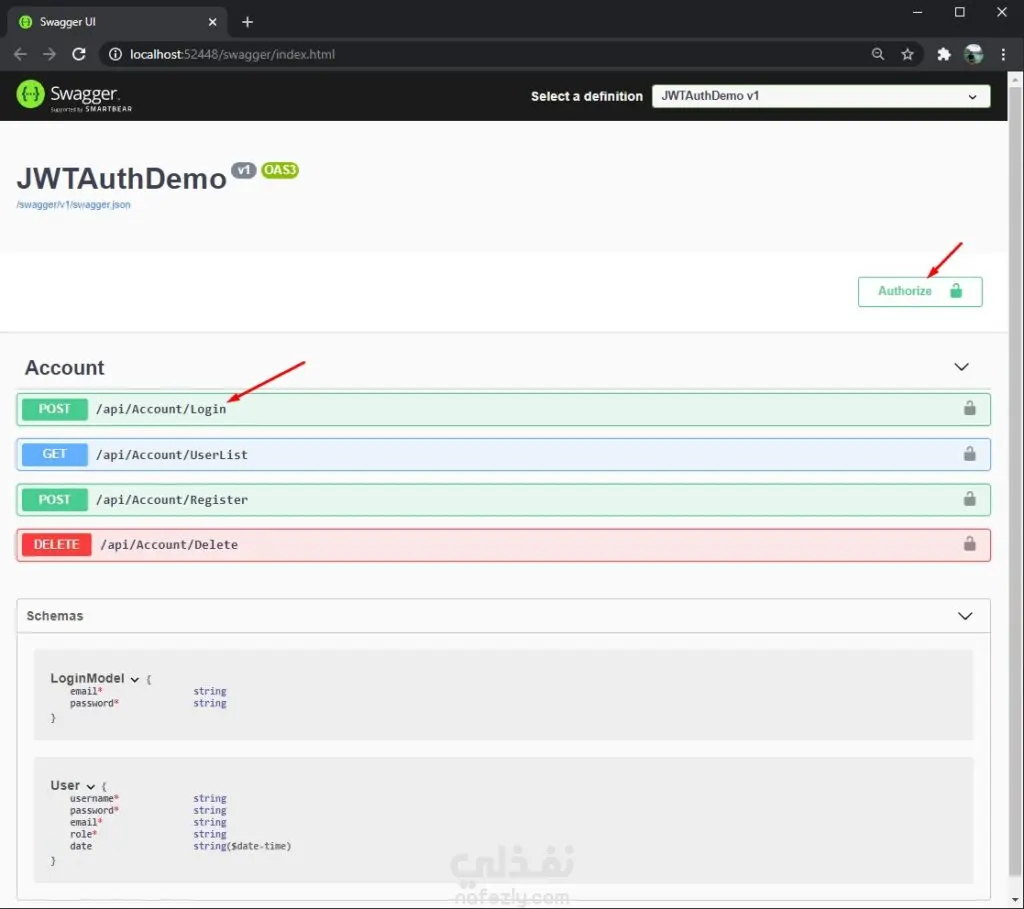Click the OAS3 badge
The image size is (1024, 909).
tap(280, 170)
